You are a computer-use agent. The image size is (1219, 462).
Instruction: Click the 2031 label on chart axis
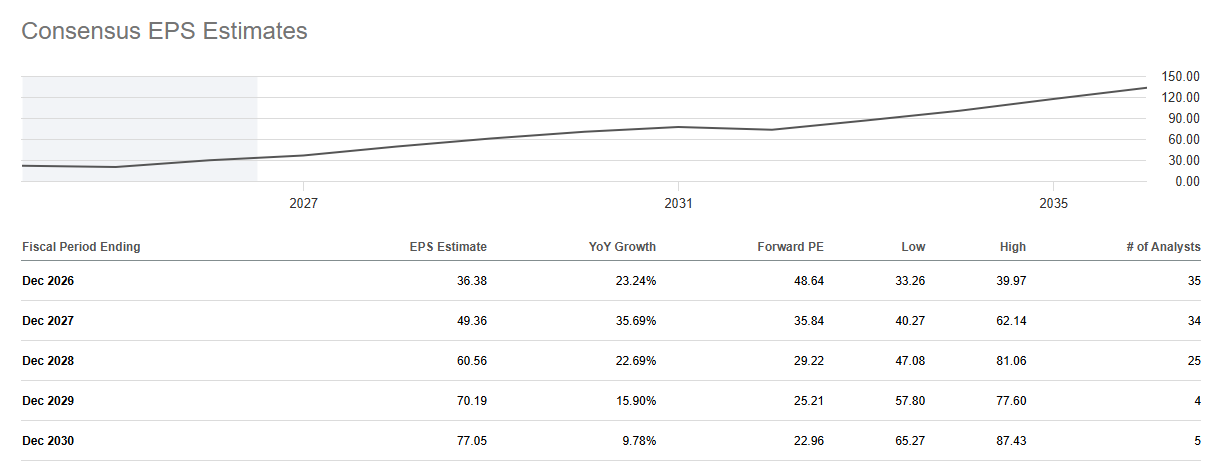click(678, 203)
